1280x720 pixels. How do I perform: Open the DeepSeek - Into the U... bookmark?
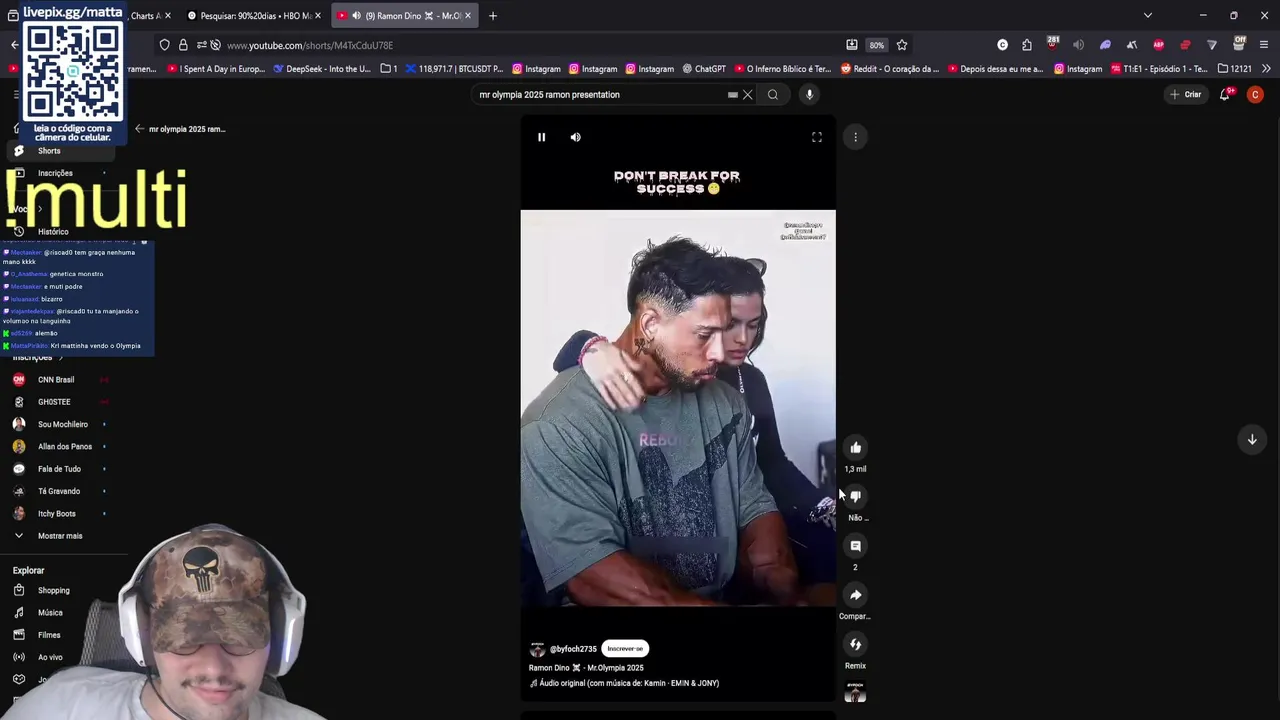[x=321, y=69]
